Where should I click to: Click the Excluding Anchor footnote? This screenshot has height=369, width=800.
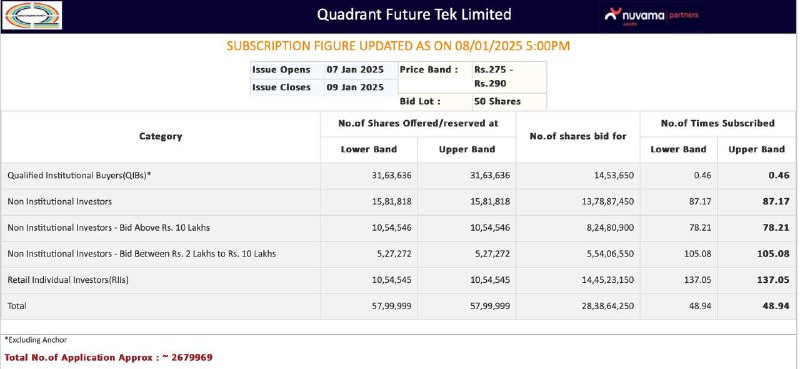click(x=36, y=340)
